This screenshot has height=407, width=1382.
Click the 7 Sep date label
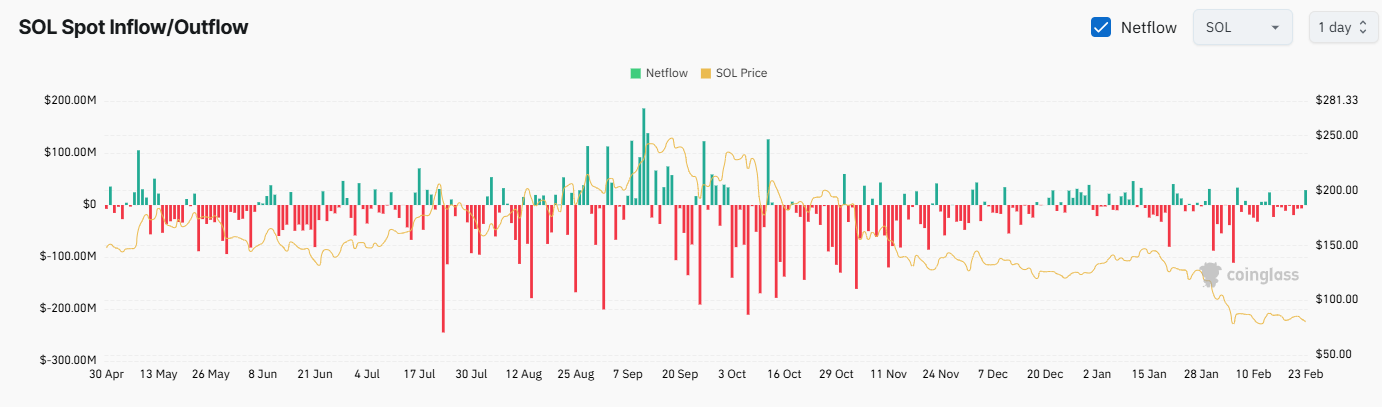point(628,374)
